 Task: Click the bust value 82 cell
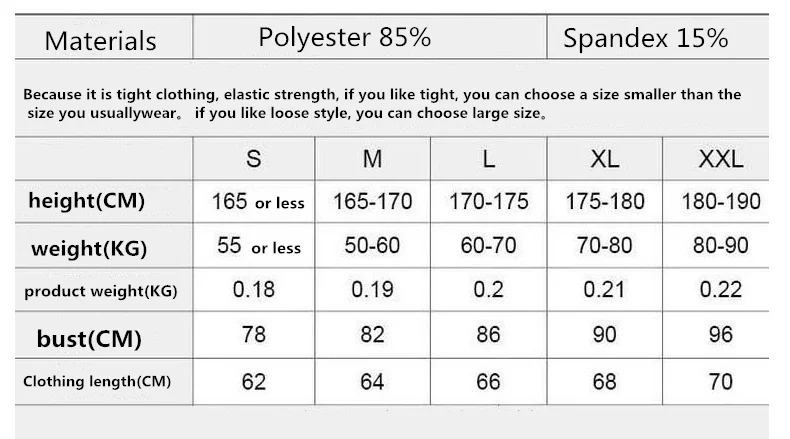point(372,335)
